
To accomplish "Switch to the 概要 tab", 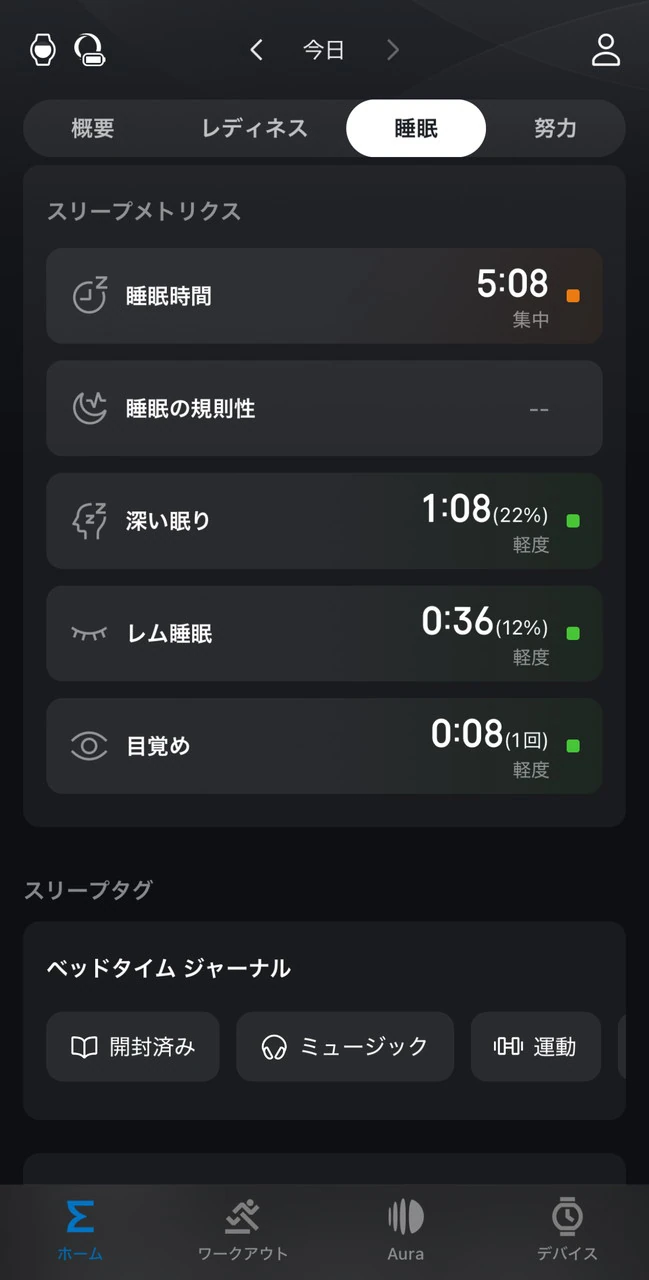I will pyautogui.click(x=93, y=129).
